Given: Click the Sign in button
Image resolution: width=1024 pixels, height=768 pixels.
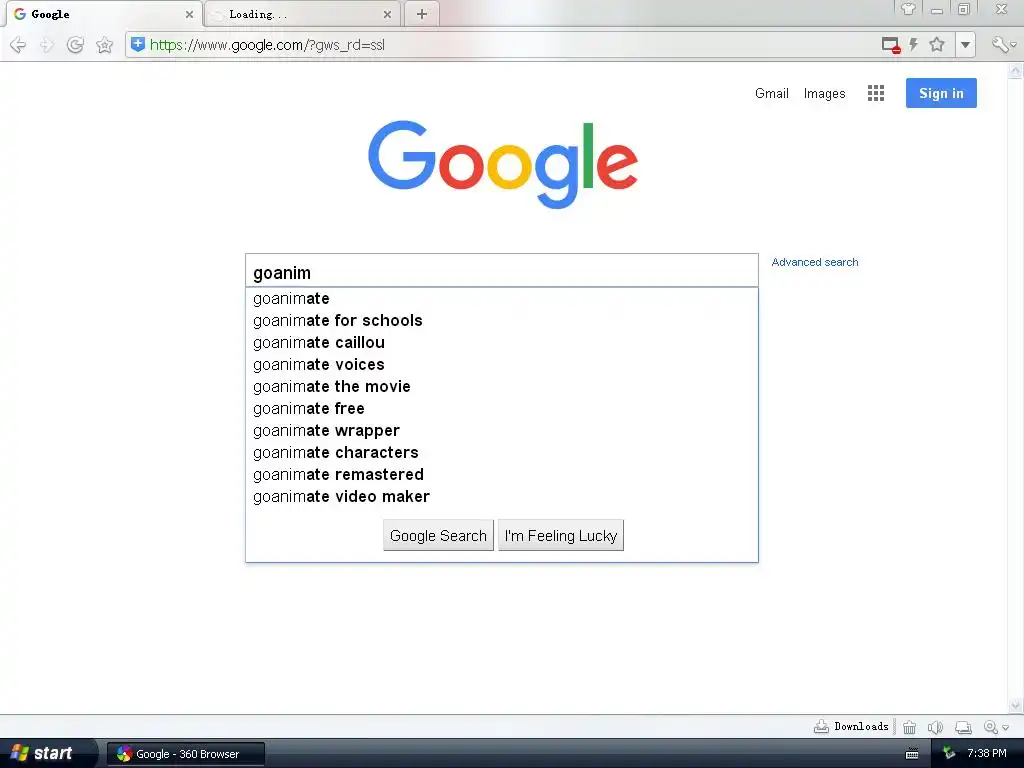Looking at the screenshot, I should [x=941, y=93].
